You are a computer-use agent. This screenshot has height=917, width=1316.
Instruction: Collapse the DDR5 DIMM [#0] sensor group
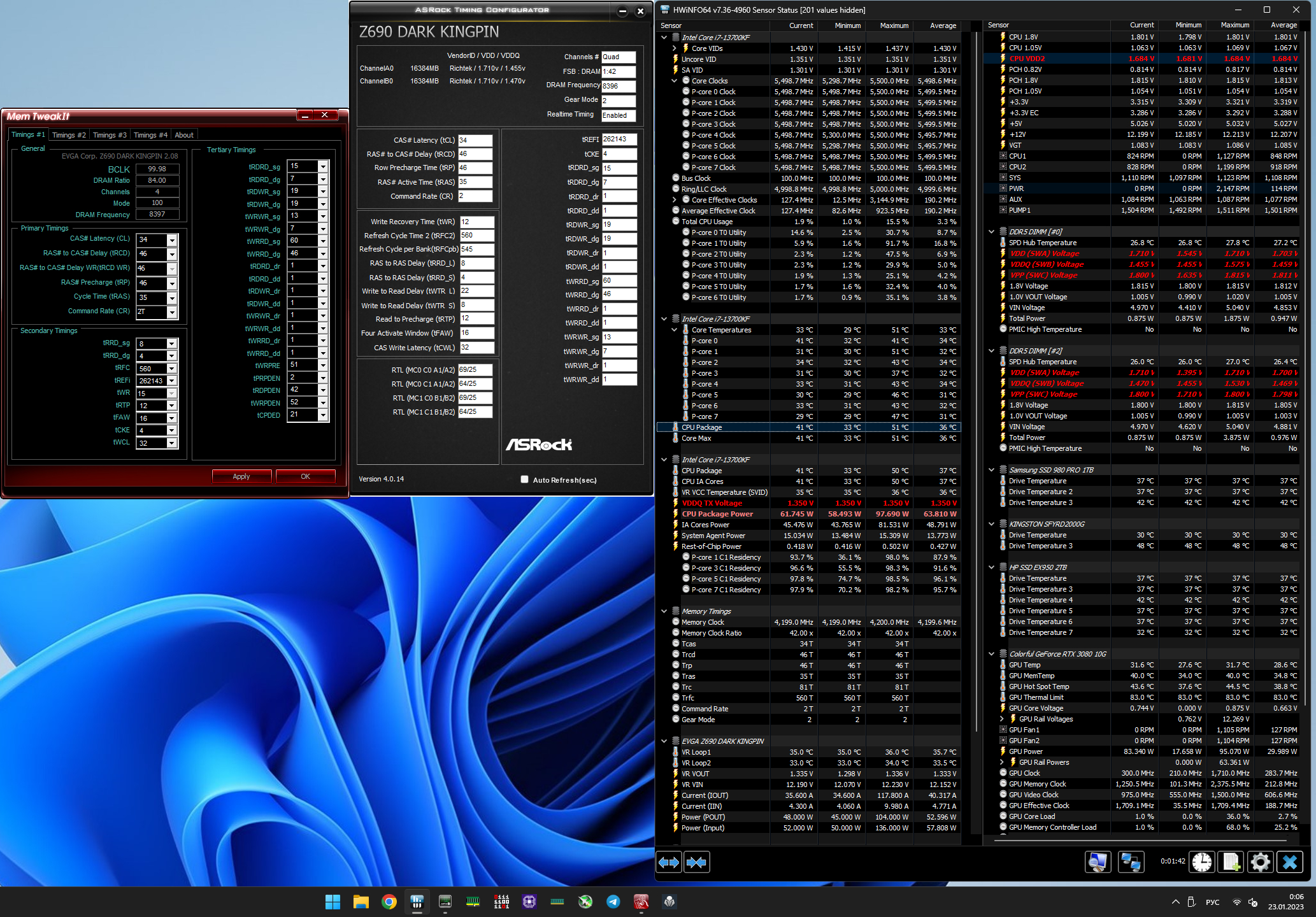click(992, 232)
